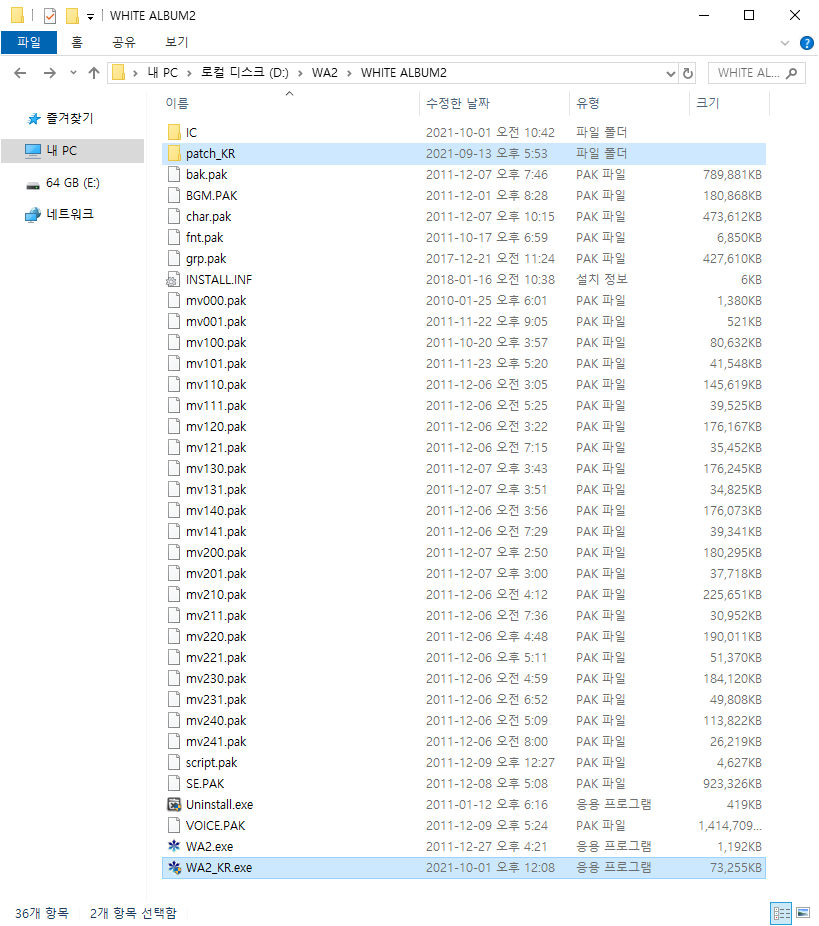Select the BGM.PAK file icon
Screen dimensions: 819x926
[174, 195]
